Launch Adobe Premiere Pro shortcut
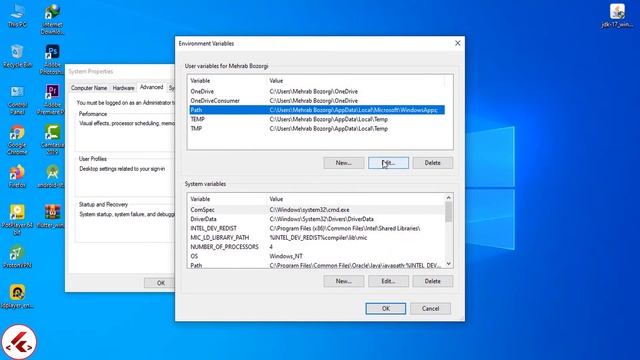640x360 pixels. pyautogui.click(x=51, y=100)
